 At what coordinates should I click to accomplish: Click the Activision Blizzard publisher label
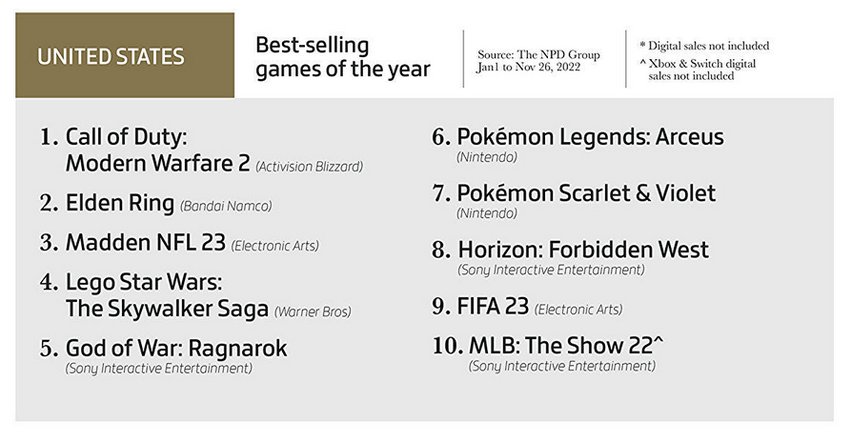pos(308,166)
